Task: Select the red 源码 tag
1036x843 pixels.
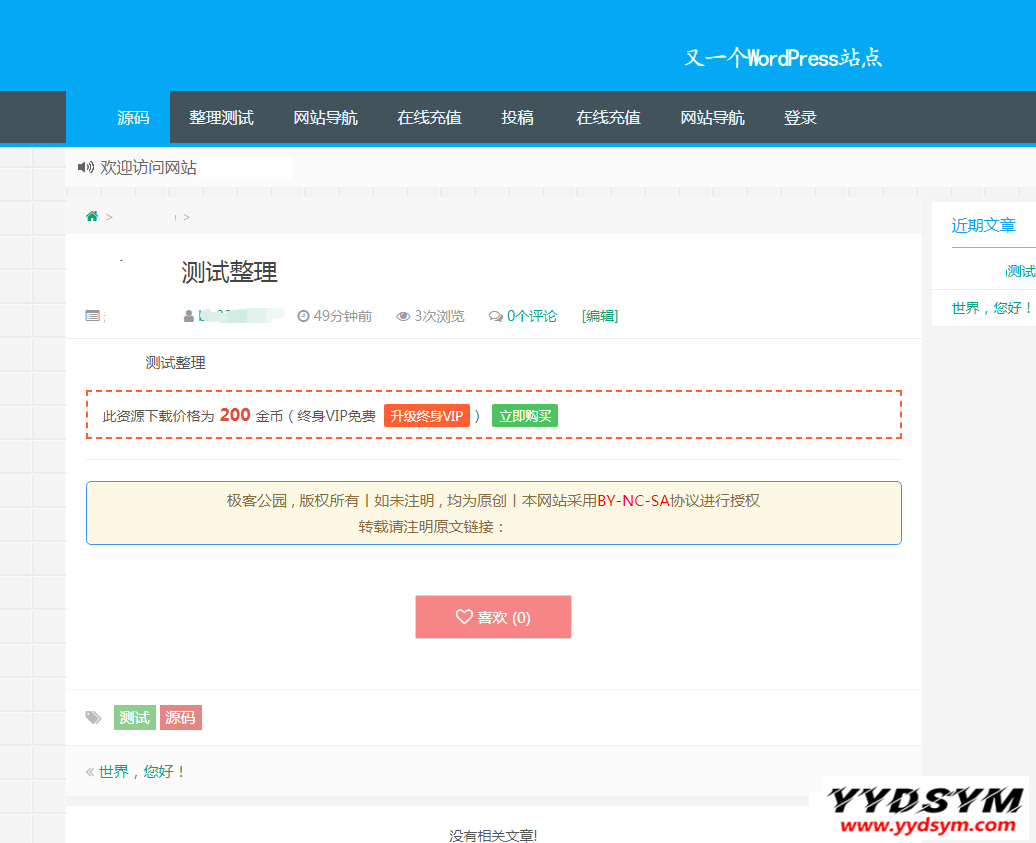Action: pos(181,717)
